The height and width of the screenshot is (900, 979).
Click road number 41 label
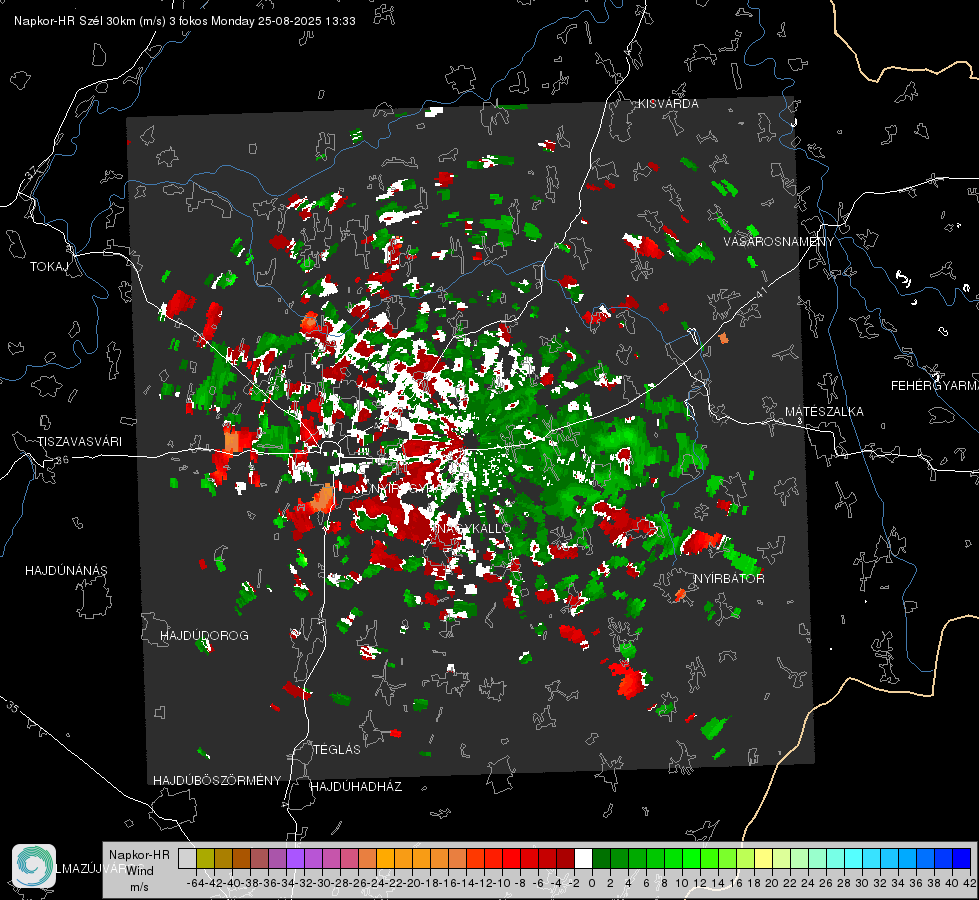(x=760, y=292)
